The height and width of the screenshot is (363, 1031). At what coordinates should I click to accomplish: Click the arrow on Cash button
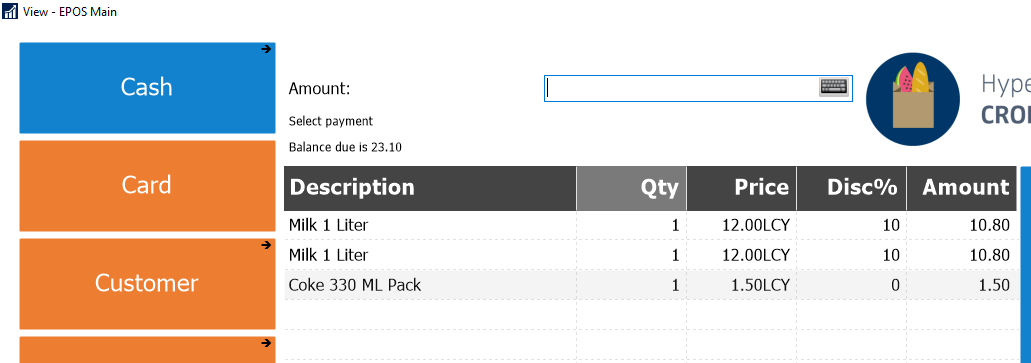[x=266, y=49]
